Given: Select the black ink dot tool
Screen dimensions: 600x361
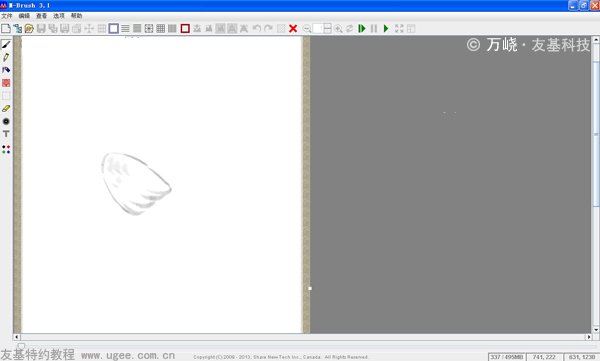Looking at the screenshot, I should [6, 121].
